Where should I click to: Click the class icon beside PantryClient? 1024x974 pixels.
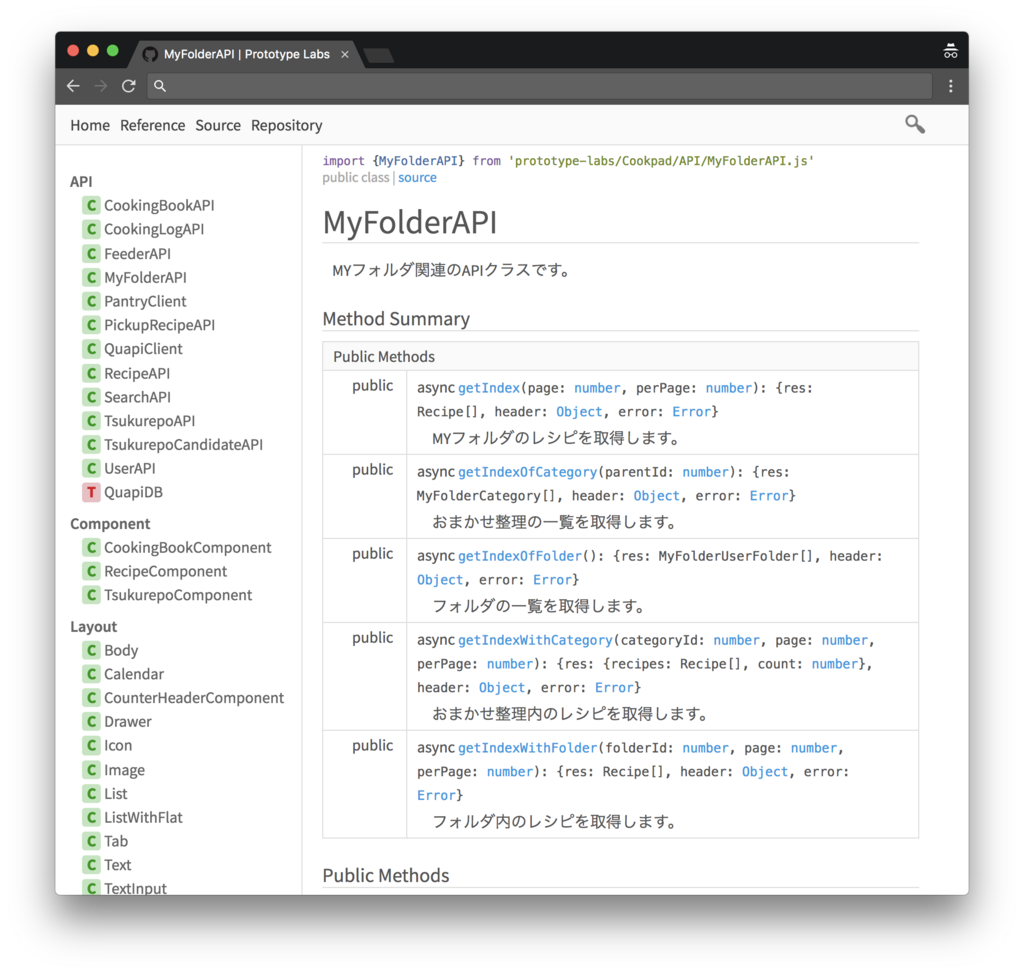[91, 301]
